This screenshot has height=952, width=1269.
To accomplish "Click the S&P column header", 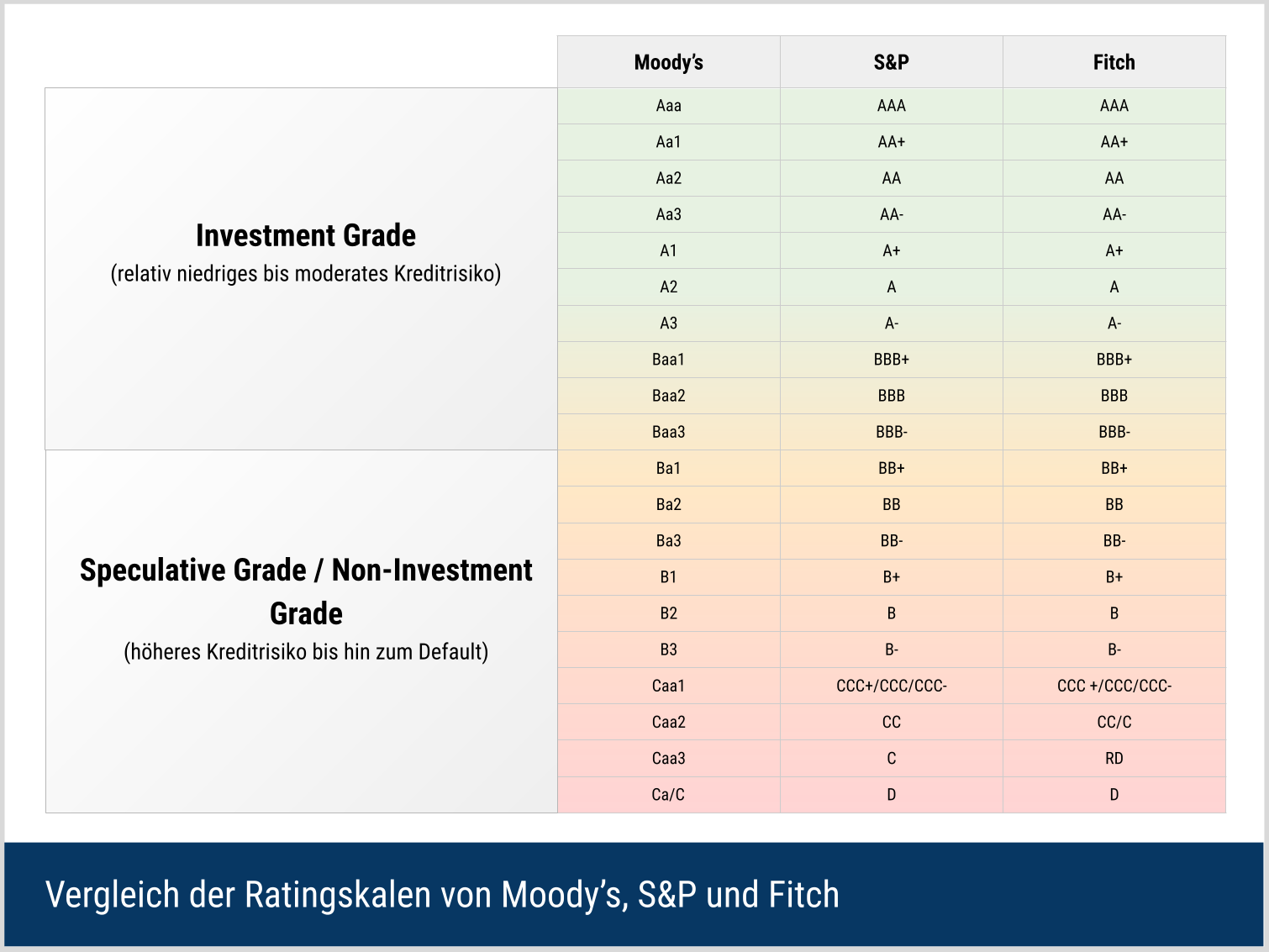I will 892,62.
